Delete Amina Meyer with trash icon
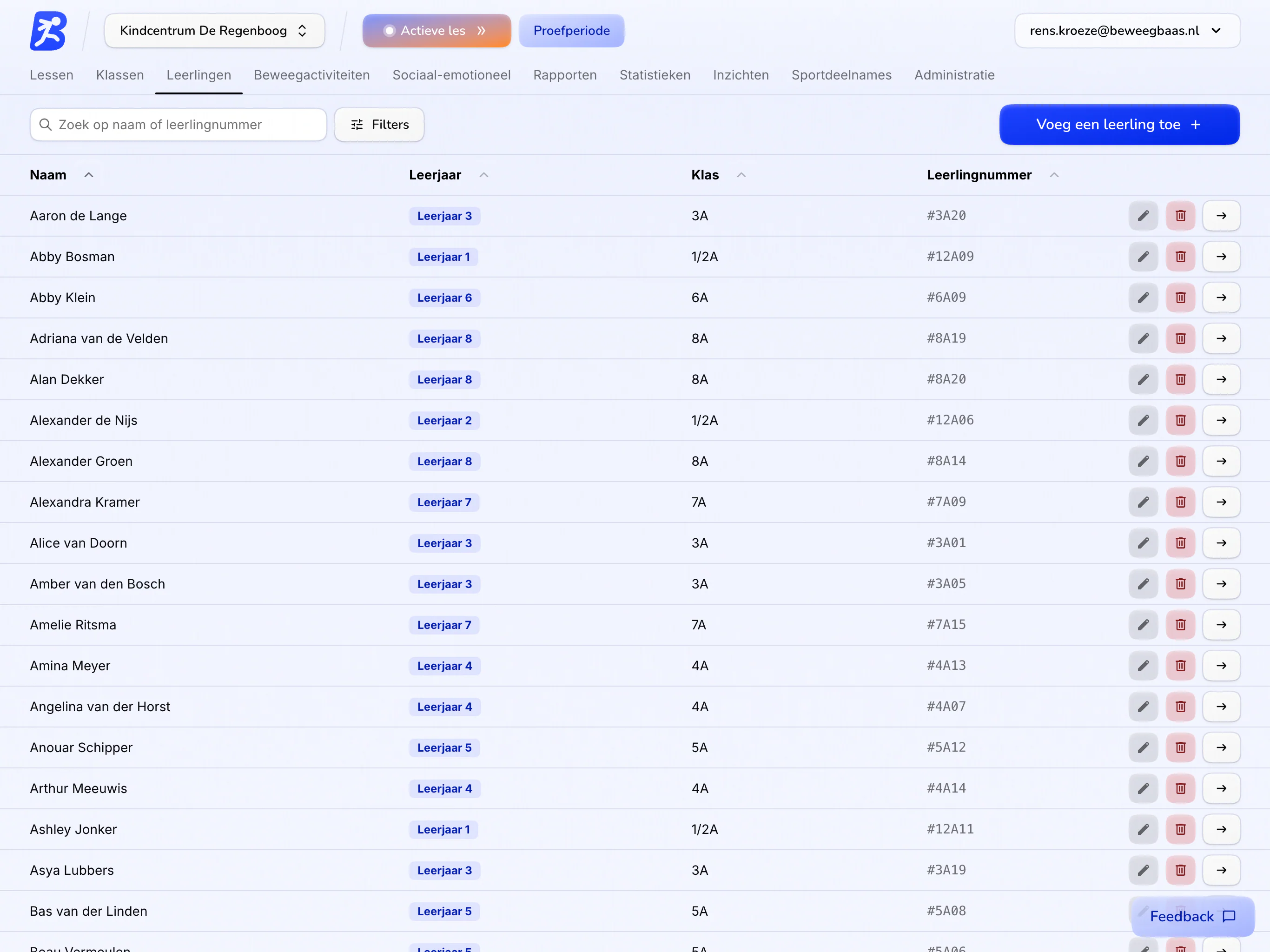The width and height of the screenshot is (1270, 952). (x=1180, y=666)
